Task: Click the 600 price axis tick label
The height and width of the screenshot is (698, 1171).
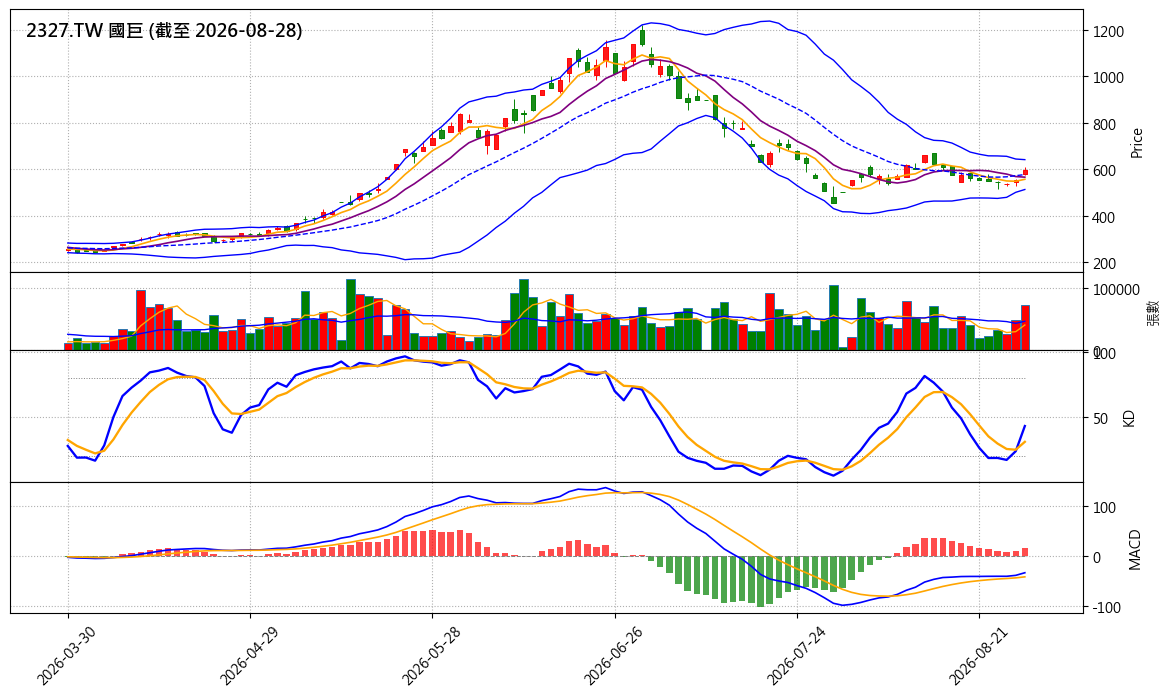Action: pyautogui.click(x=1104, y=171)
